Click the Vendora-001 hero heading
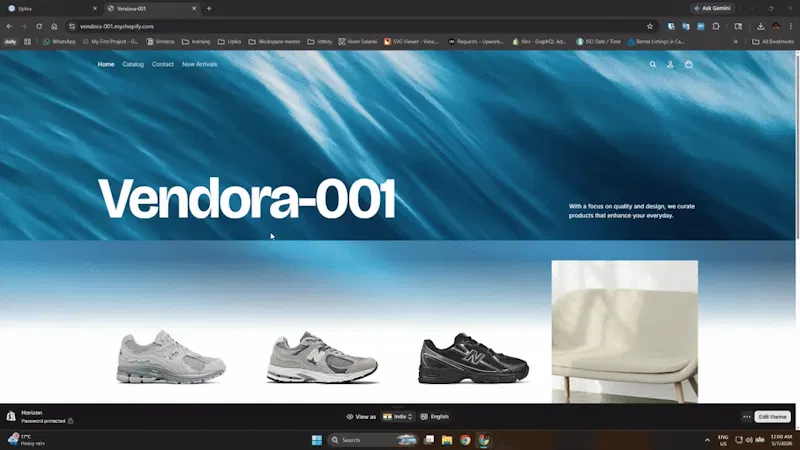This screenshot has width=800, height=450. pos(247,199)
